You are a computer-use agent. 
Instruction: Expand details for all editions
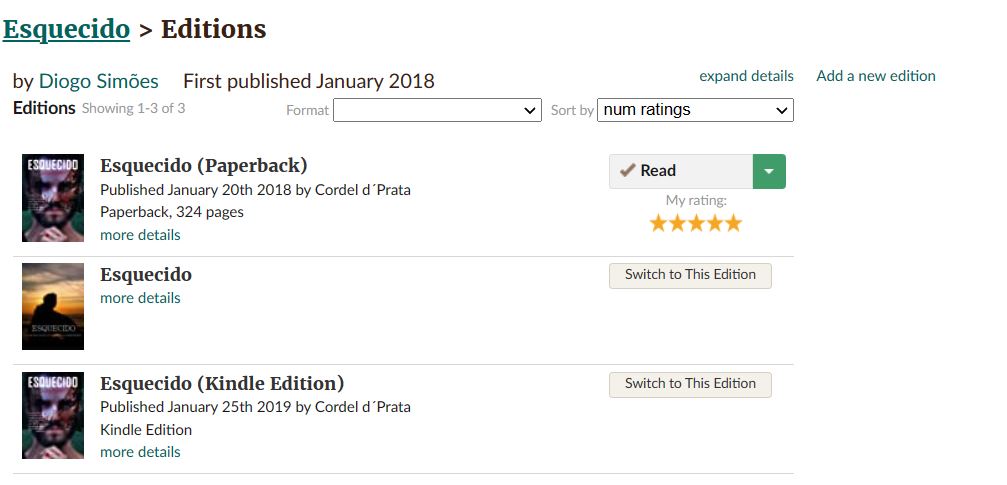pos(746,76)
